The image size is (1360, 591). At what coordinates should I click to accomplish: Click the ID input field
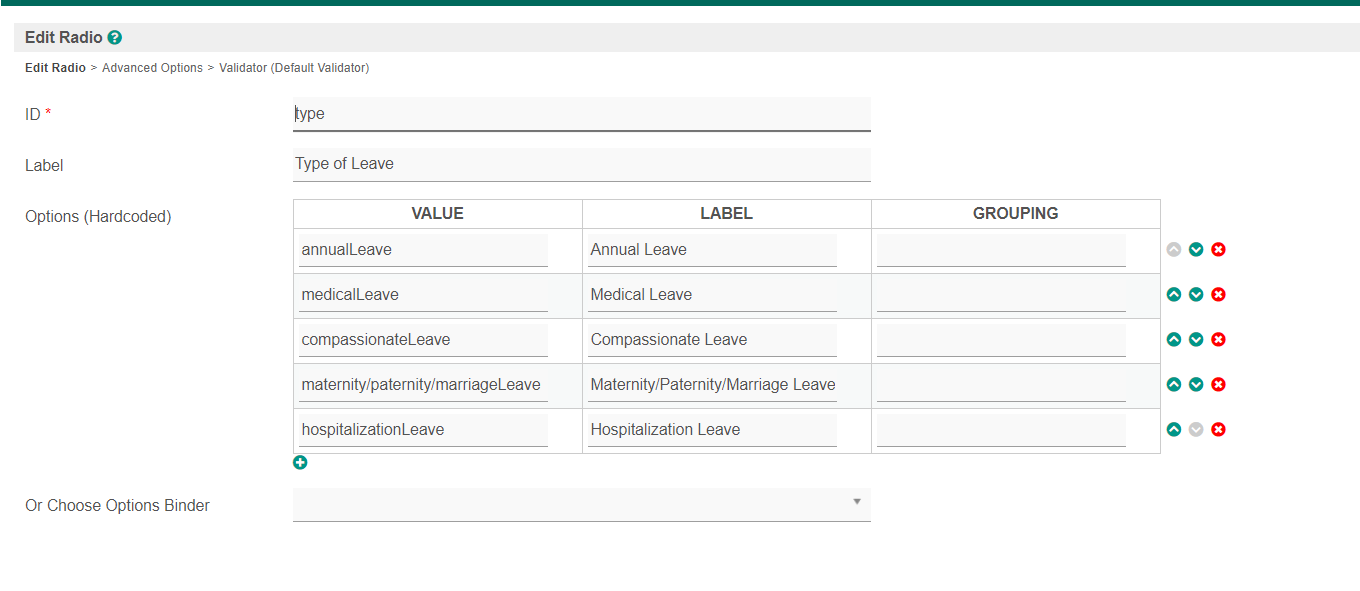581,114
